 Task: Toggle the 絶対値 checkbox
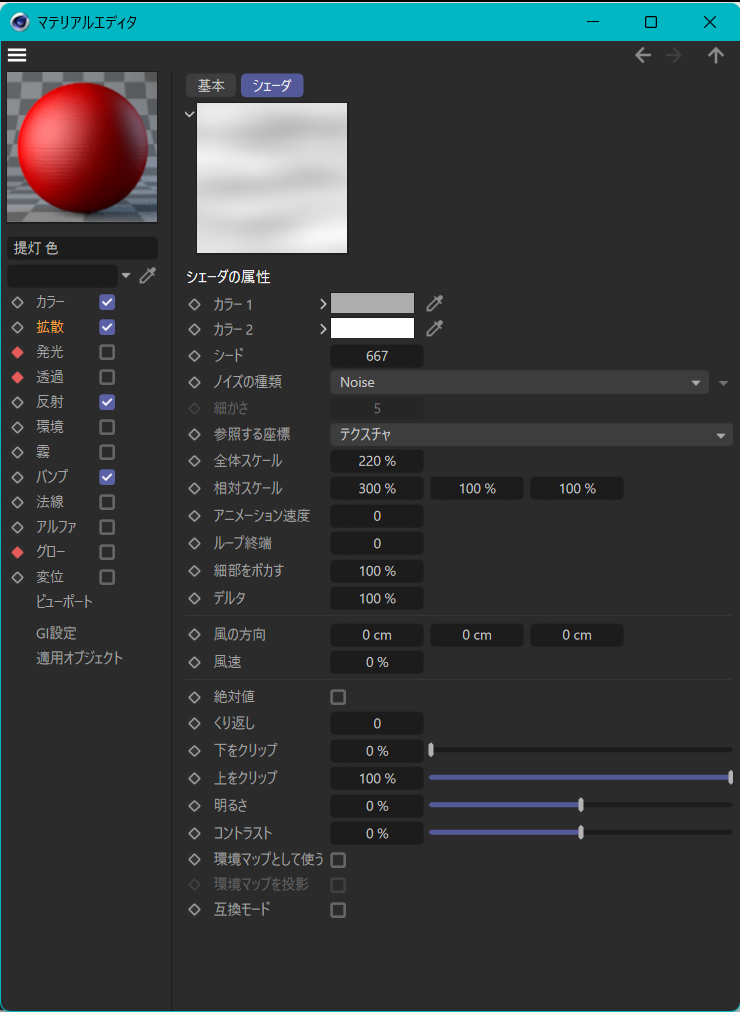pyautogui.click(x=338, y=697)
